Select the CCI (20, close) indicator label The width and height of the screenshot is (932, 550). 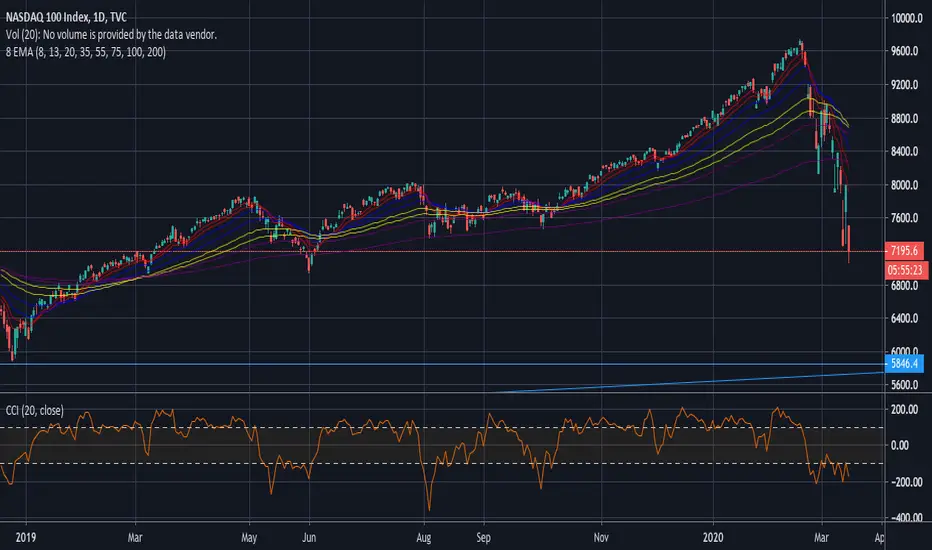click(34, 410)
